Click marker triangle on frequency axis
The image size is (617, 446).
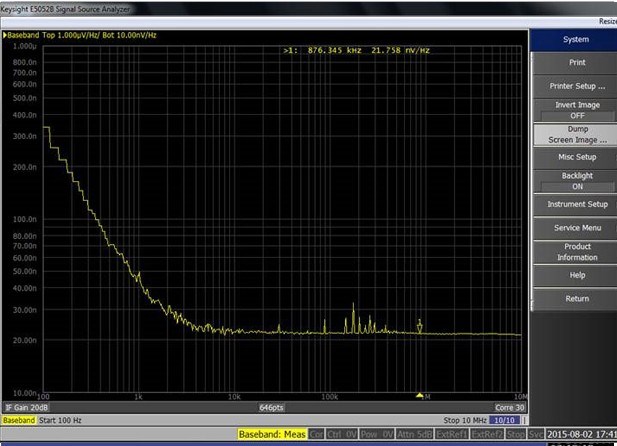[x=419, y=395]
